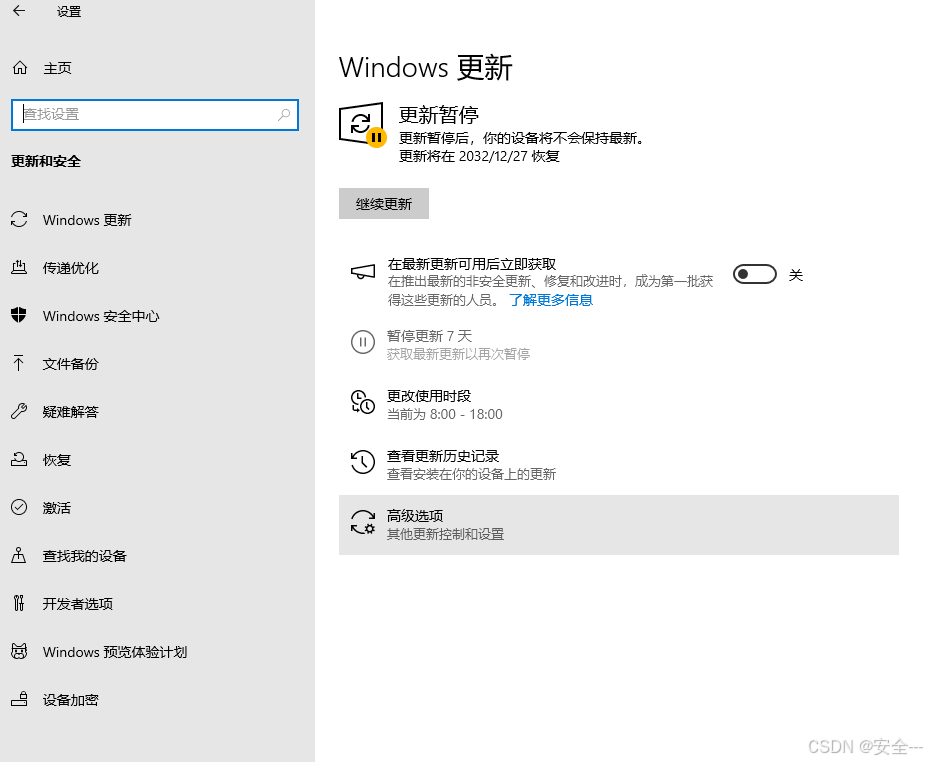Screen dimensions: 927x762
Task: Click the 当前为 8:00 - 18:00 text
Action: pyautogui.click(x=445, y=414)
